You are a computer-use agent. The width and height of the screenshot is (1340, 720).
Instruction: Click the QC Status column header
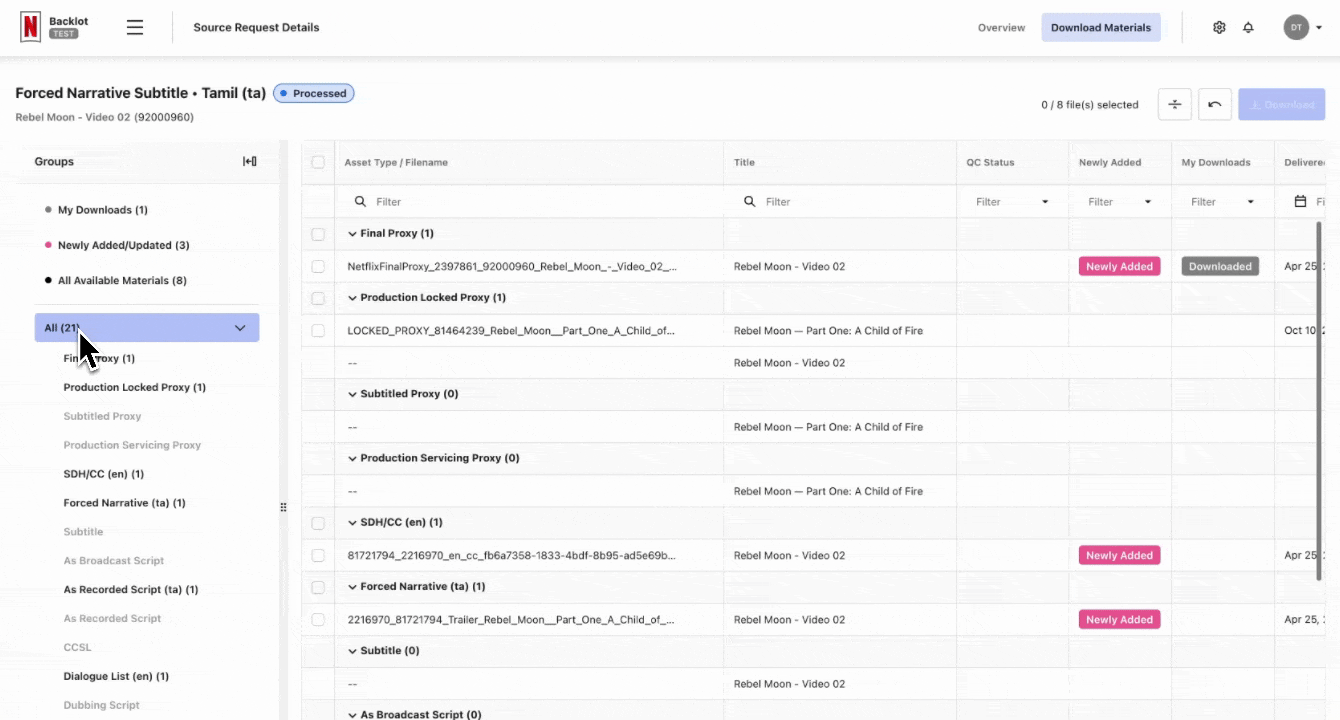990,162
